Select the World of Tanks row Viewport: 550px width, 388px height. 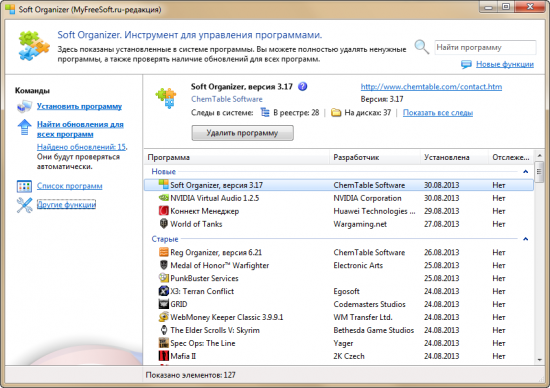coord(338,224)
